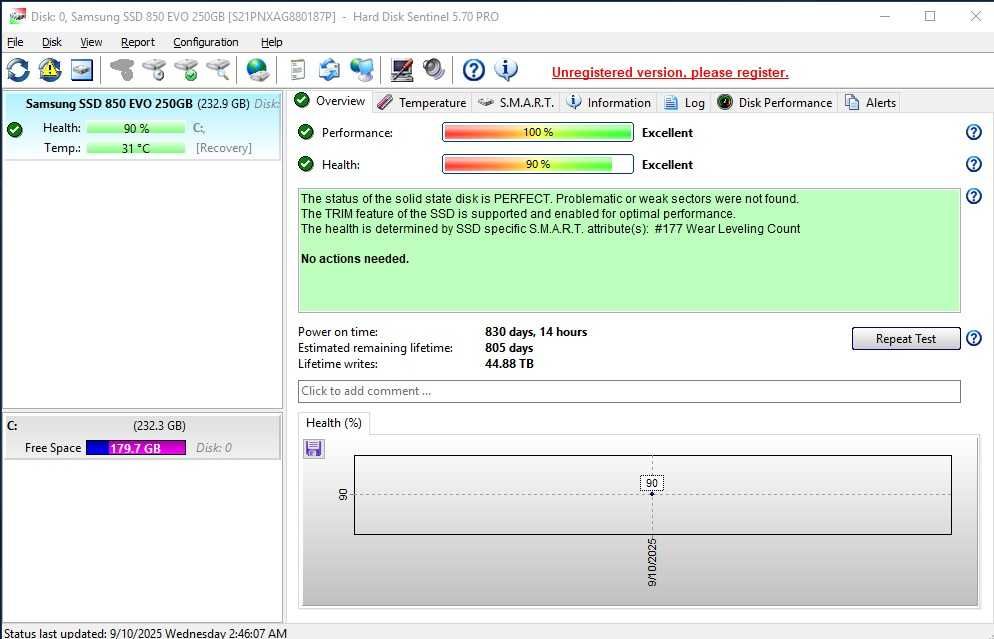Image resolution: width=994 pixels, height=639 pixels.
Task: Click the Refresh disk status toolbar icon
Action: click(x=18, y=70)
